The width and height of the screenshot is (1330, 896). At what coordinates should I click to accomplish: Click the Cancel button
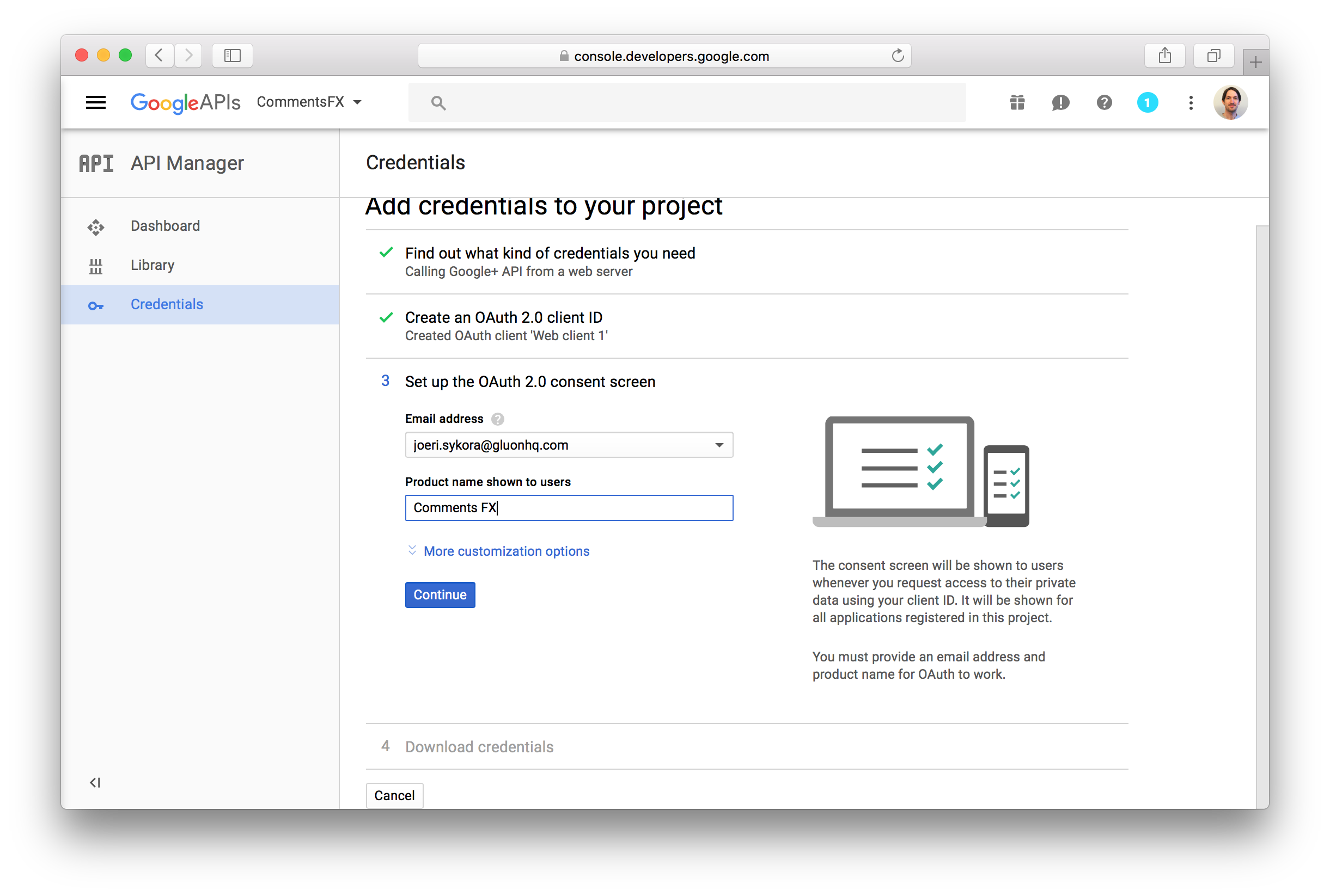coord(394,795)
